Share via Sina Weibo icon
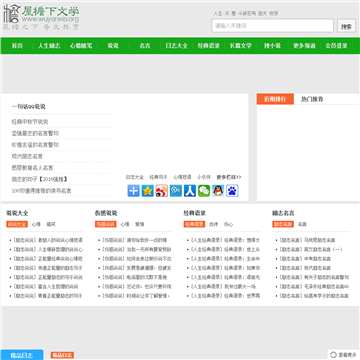Image resolution: width=360 pixels, height=360 pixels. coord(162,191)
